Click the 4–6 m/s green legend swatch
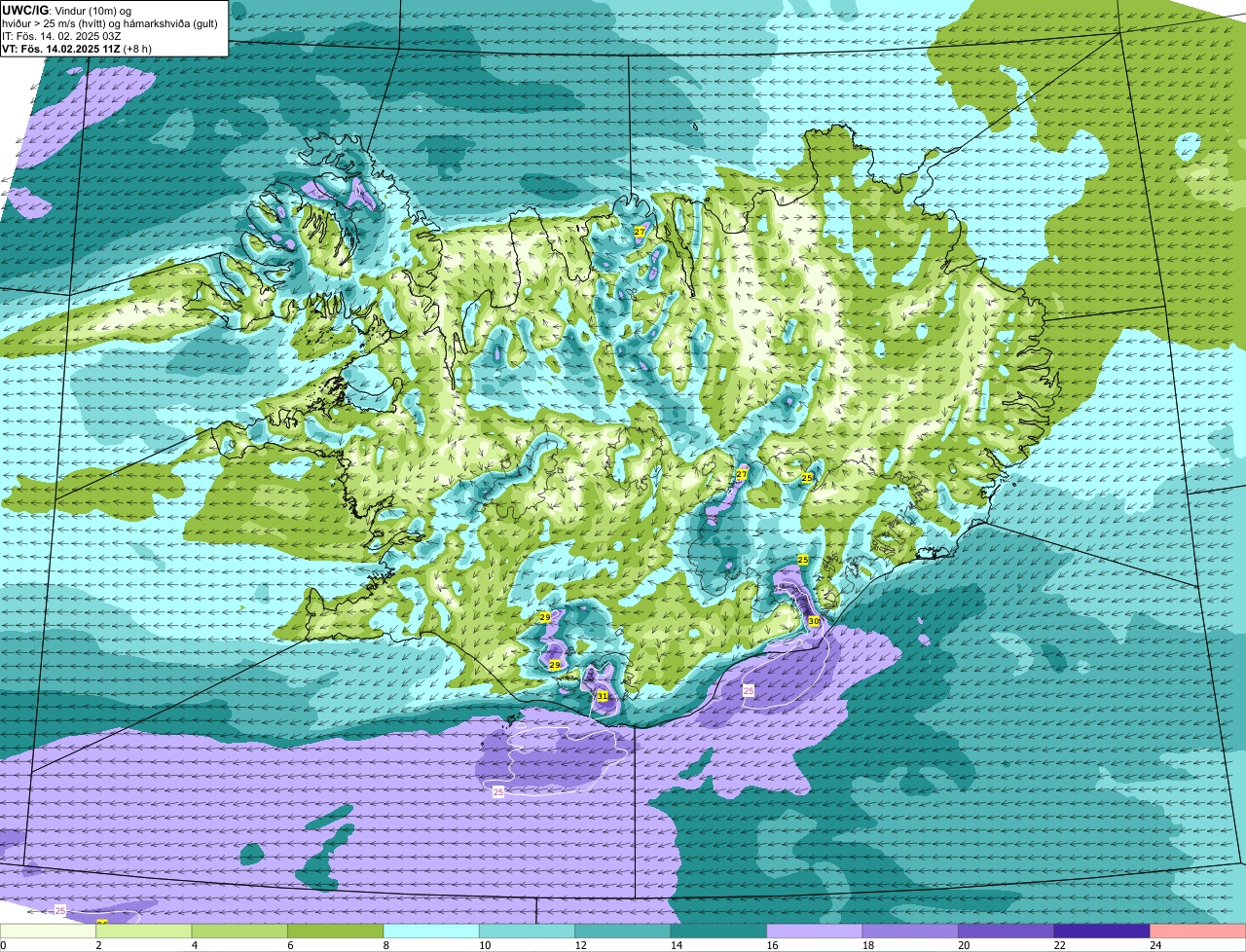 [239, 931]
